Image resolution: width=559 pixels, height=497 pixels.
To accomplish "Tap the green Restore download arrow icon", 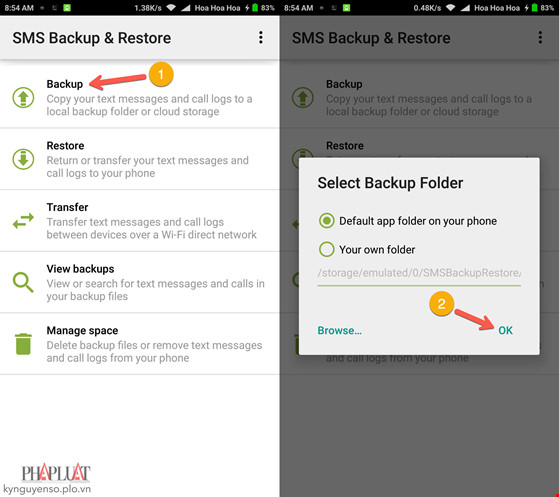I will pyautogui.click(x=24, y=159).
